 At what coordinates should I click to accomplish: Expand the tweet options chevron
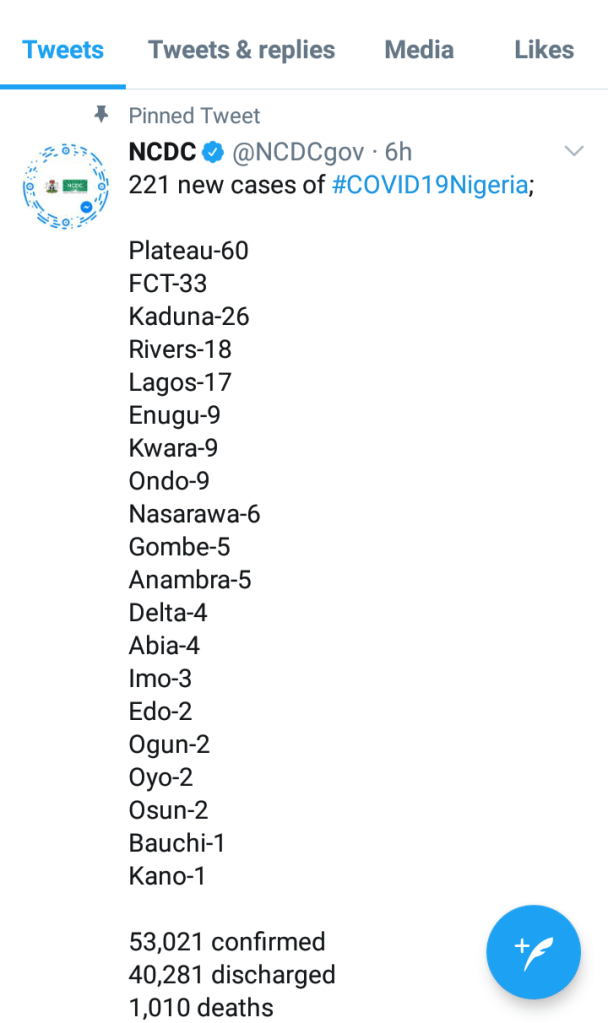(x=574, y=151)
